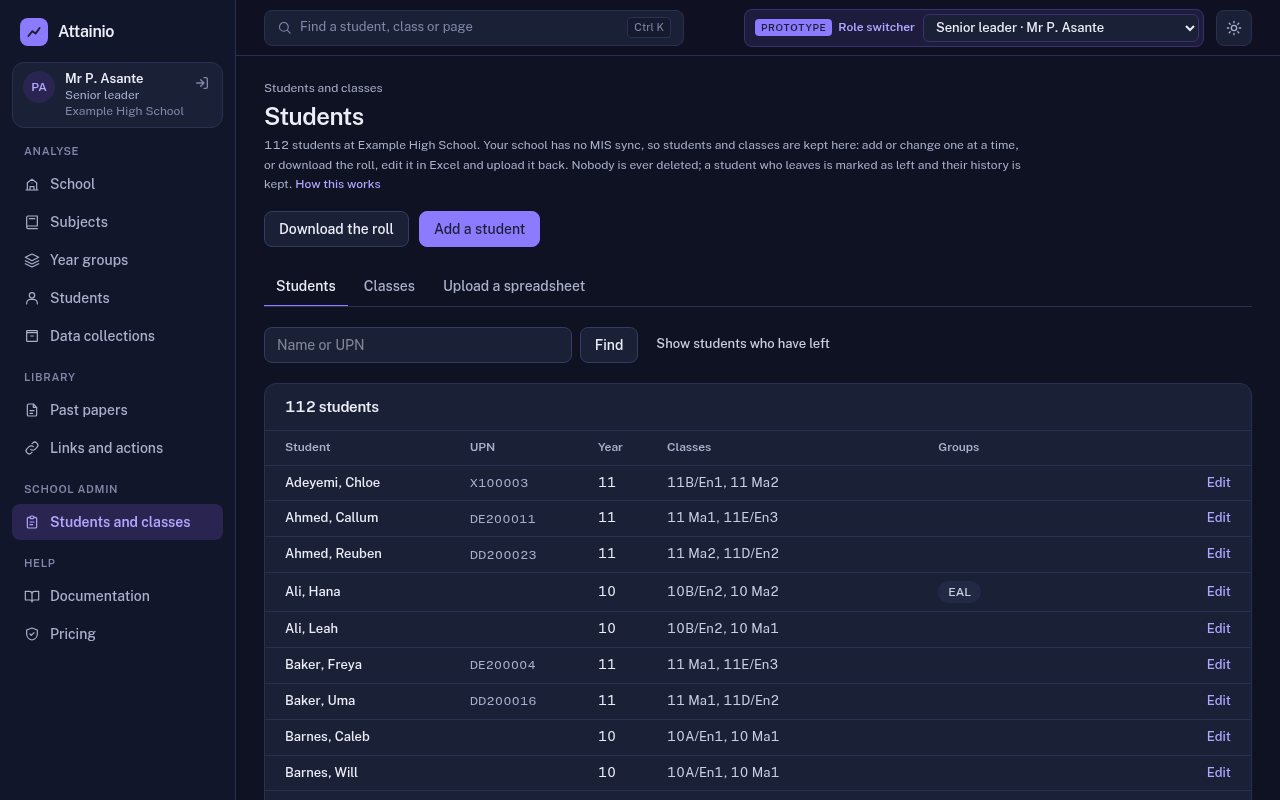Open Subjects via its book icon
1280x800 pixels.
click(32, 222)
